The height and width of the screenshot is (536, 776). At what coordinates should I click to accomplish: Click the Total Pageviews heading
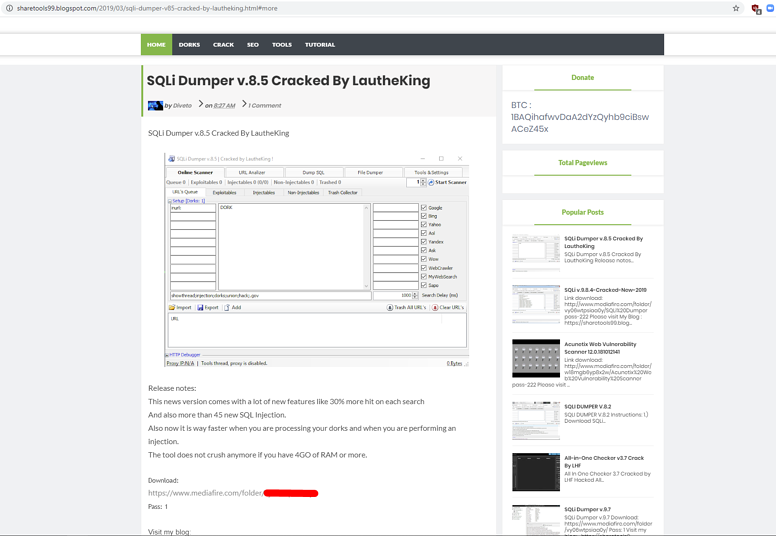582,162
